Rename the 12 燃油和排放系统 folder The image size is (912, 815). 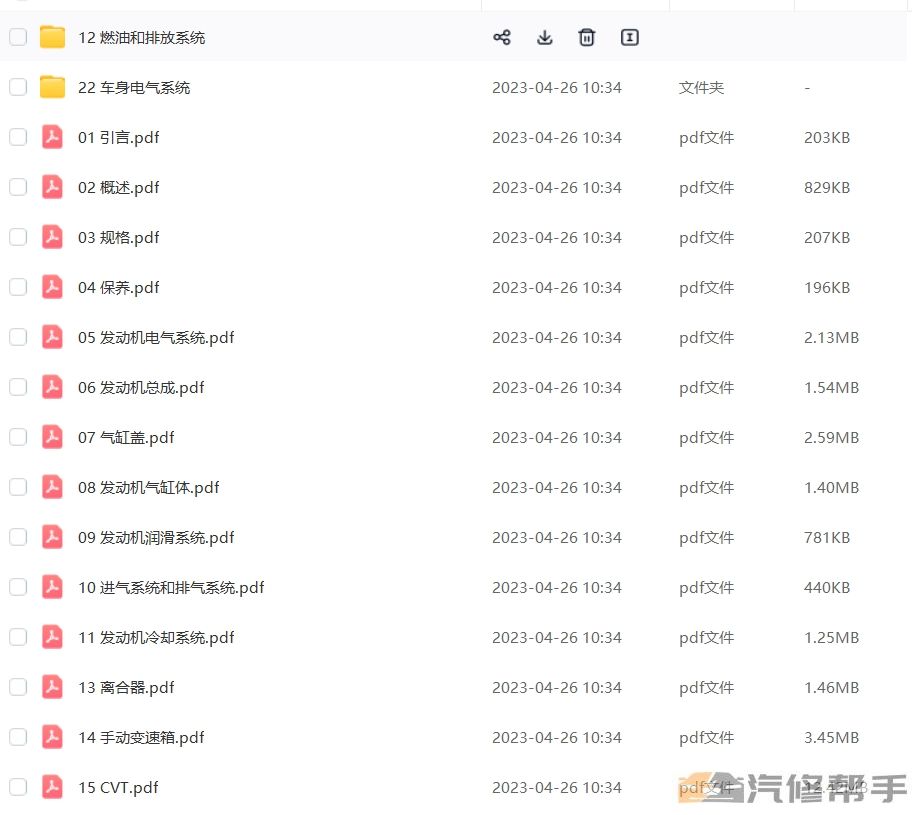click(x=629, y=38)
